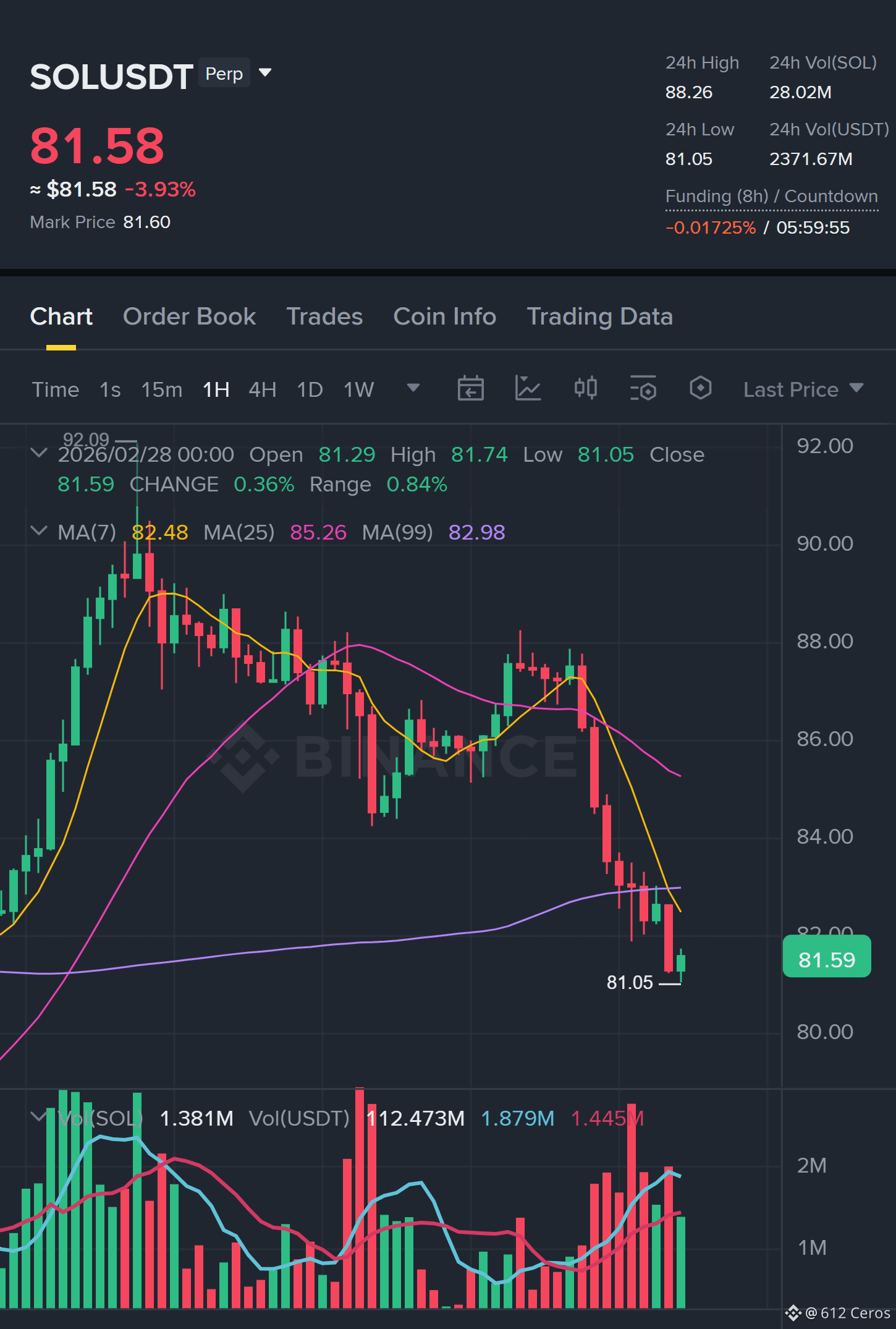
Task: Select the 1s timeframe interval
Action: (x=110, y=389)
